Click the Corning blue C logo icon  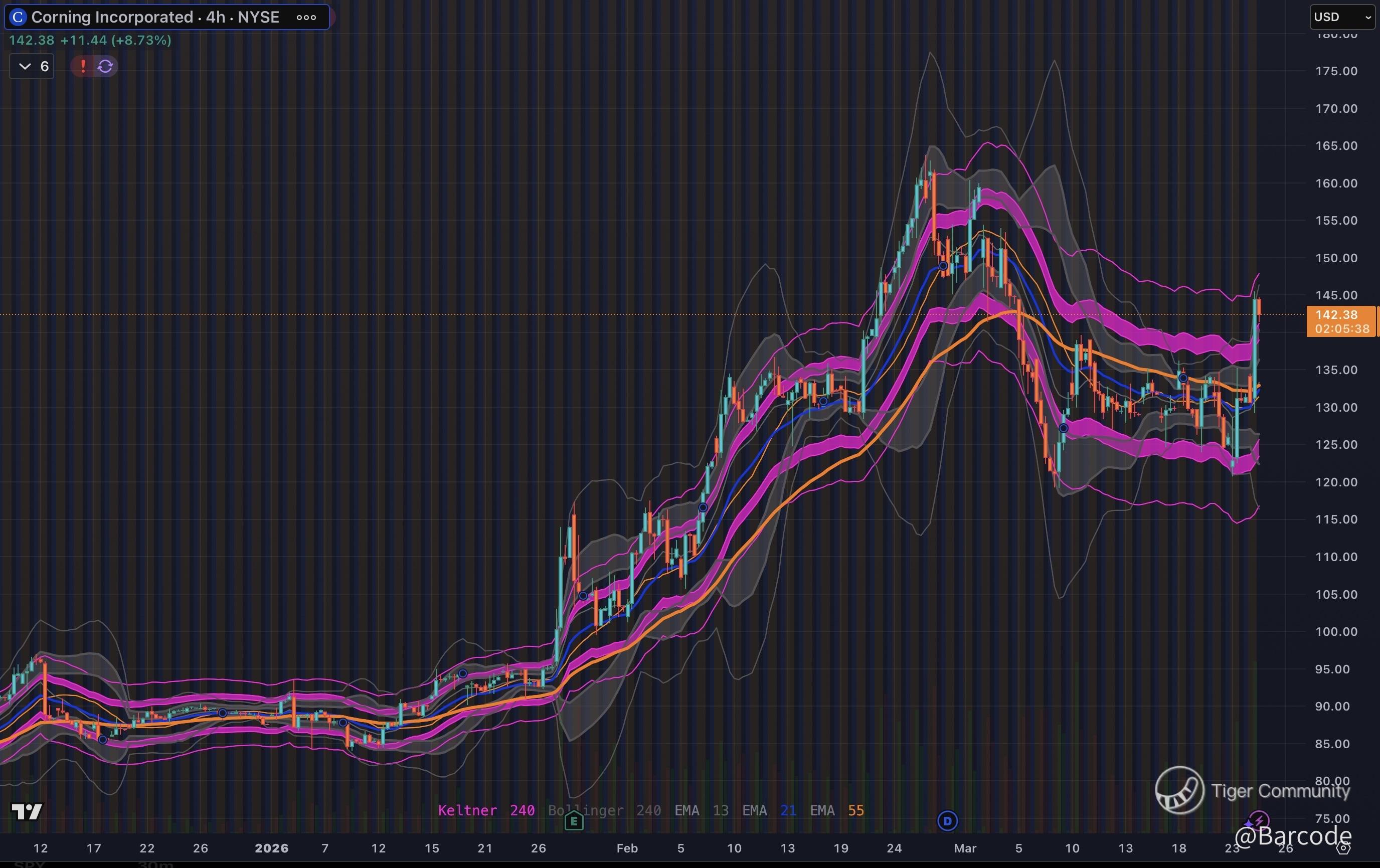click(18, 17)
